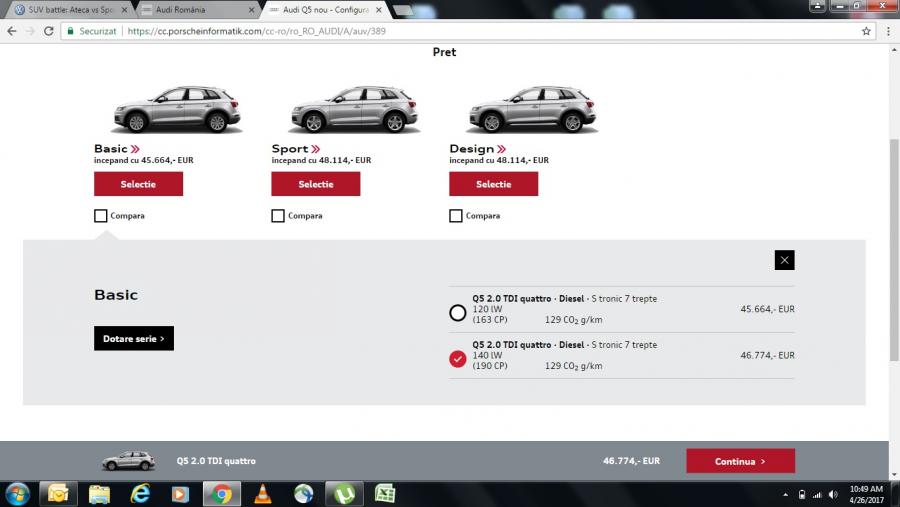This screenshot has height=507, width=900.
Task: Tick the Compara checkbox under Basic
Action: pyautogui.click(x=100, y=216)
